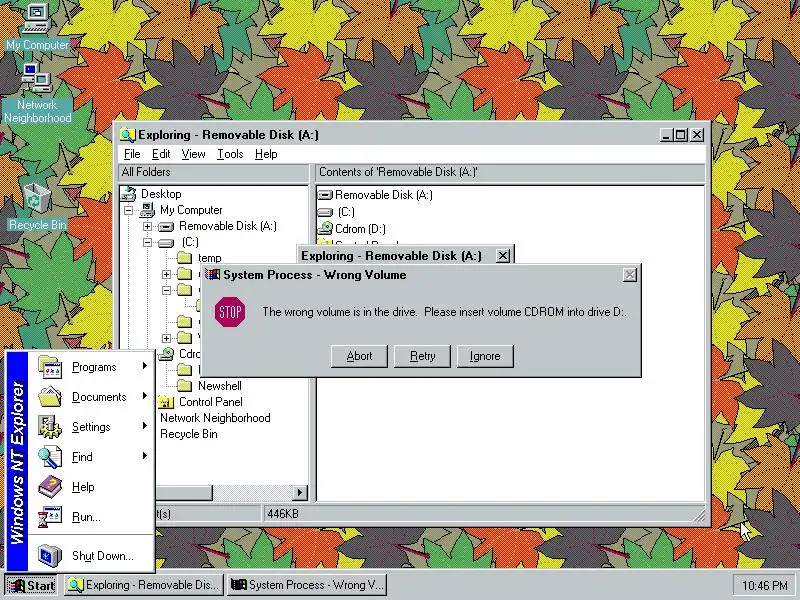This screenshot has height=600, width=800.
Task: Click the Cdrom drive icon in folder tree
Action: tap(166, 354)
